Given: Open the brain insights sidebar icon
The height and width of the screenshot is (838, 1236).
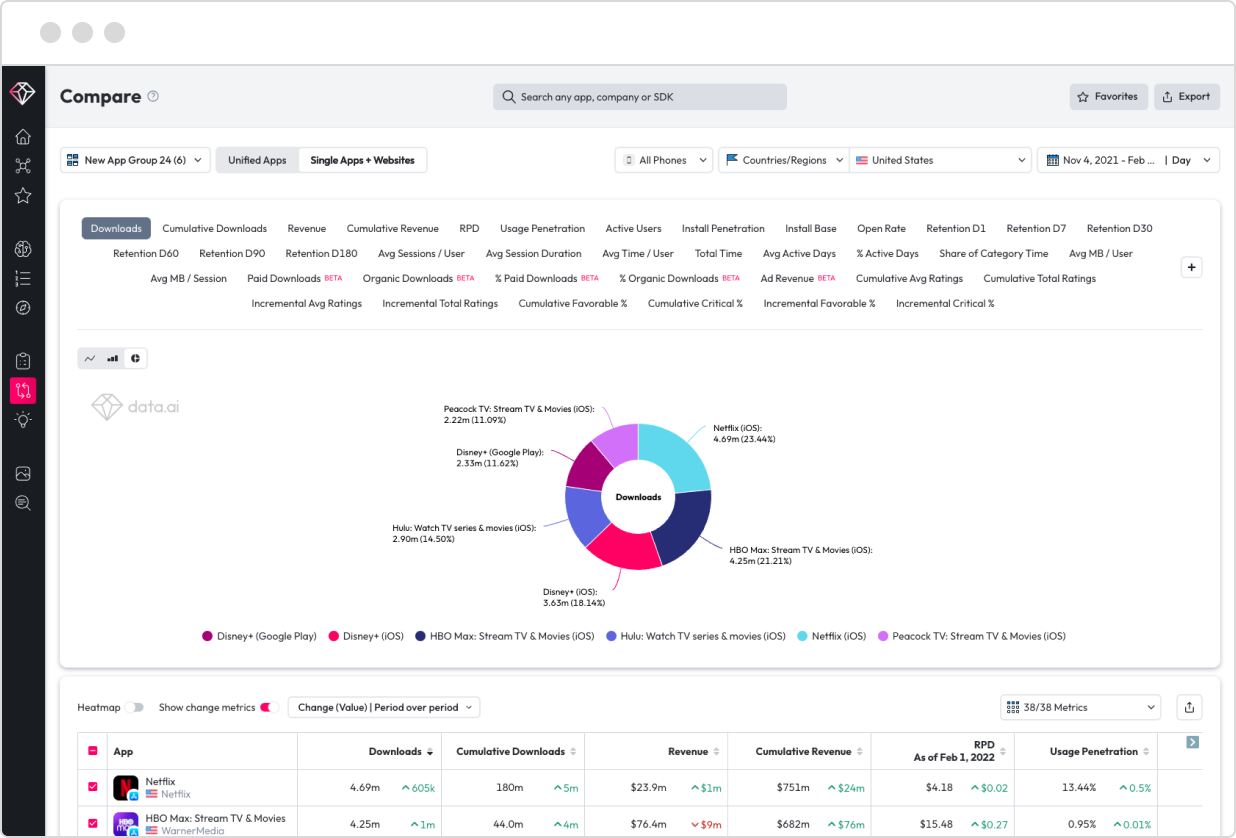Looking at the screenshot, I should point(23,249).
